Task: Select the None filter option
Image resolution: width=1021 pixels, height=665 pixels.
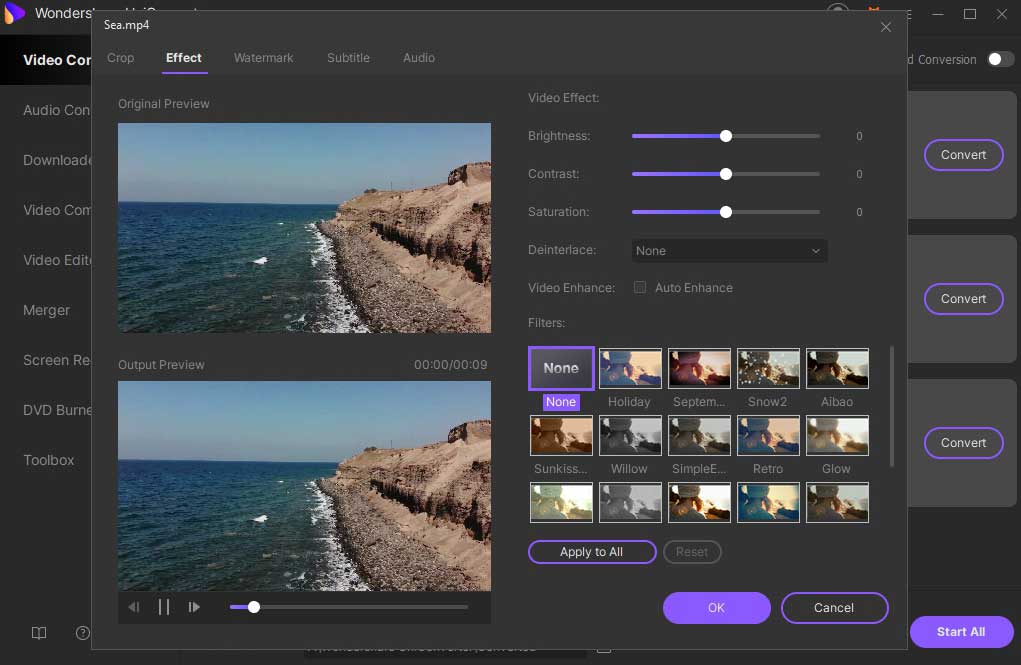Action: point(561,368)
